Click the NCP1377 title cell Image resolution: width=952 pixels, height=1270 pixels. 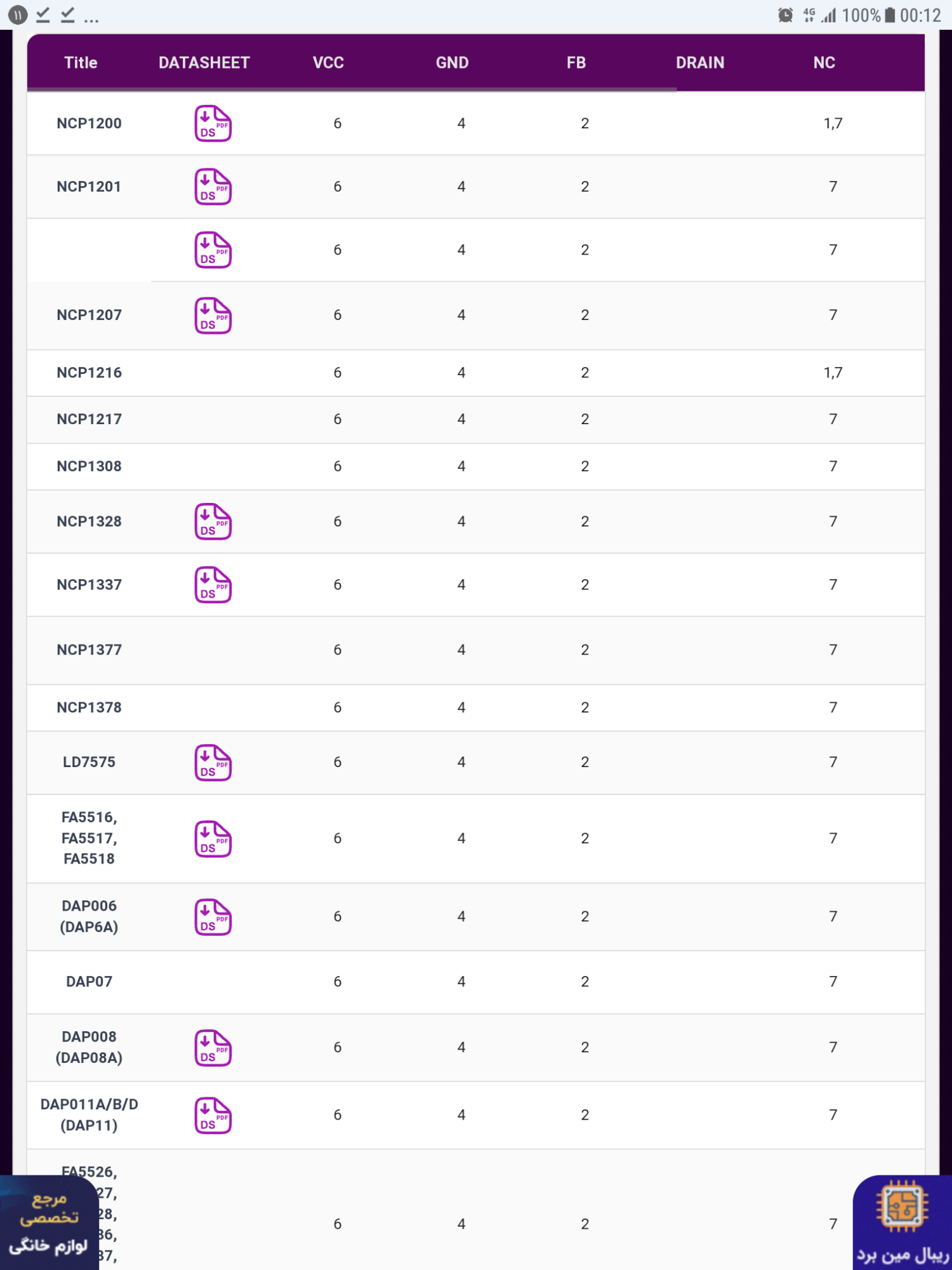pyautogui.click(x=89, y=650)
